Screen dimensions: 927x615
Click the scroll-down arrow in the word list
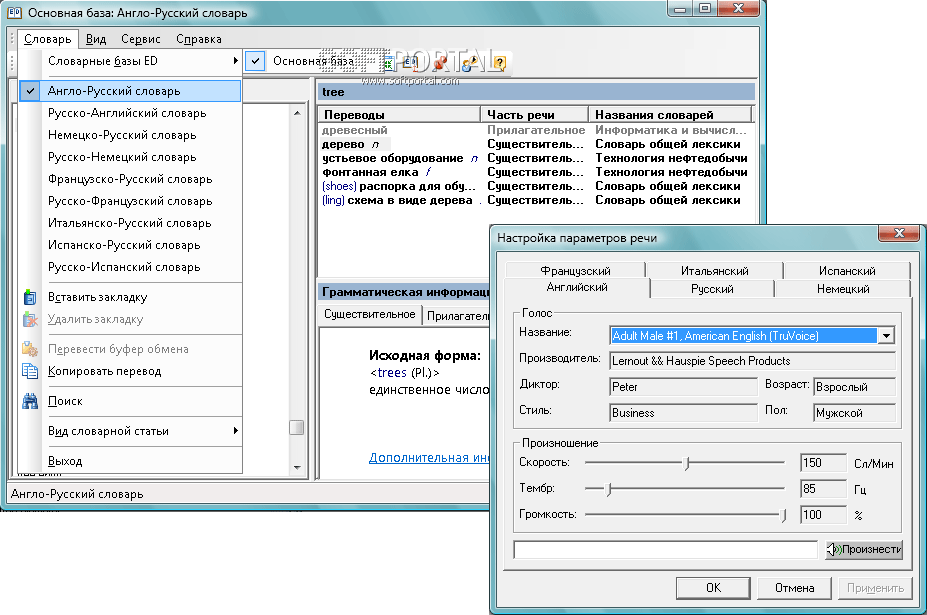point(297,467)
